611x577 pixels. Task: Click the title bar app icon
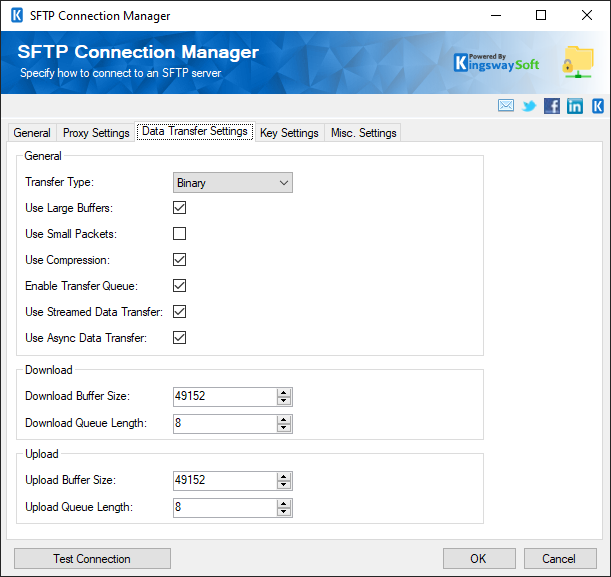[x=16, y=16]
